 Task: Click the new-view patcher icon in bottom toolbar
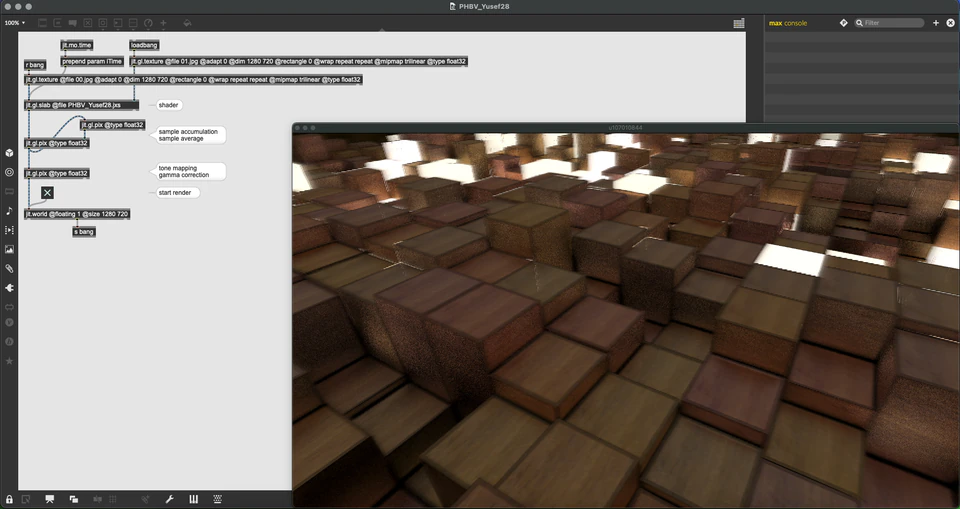click(26, 500)
